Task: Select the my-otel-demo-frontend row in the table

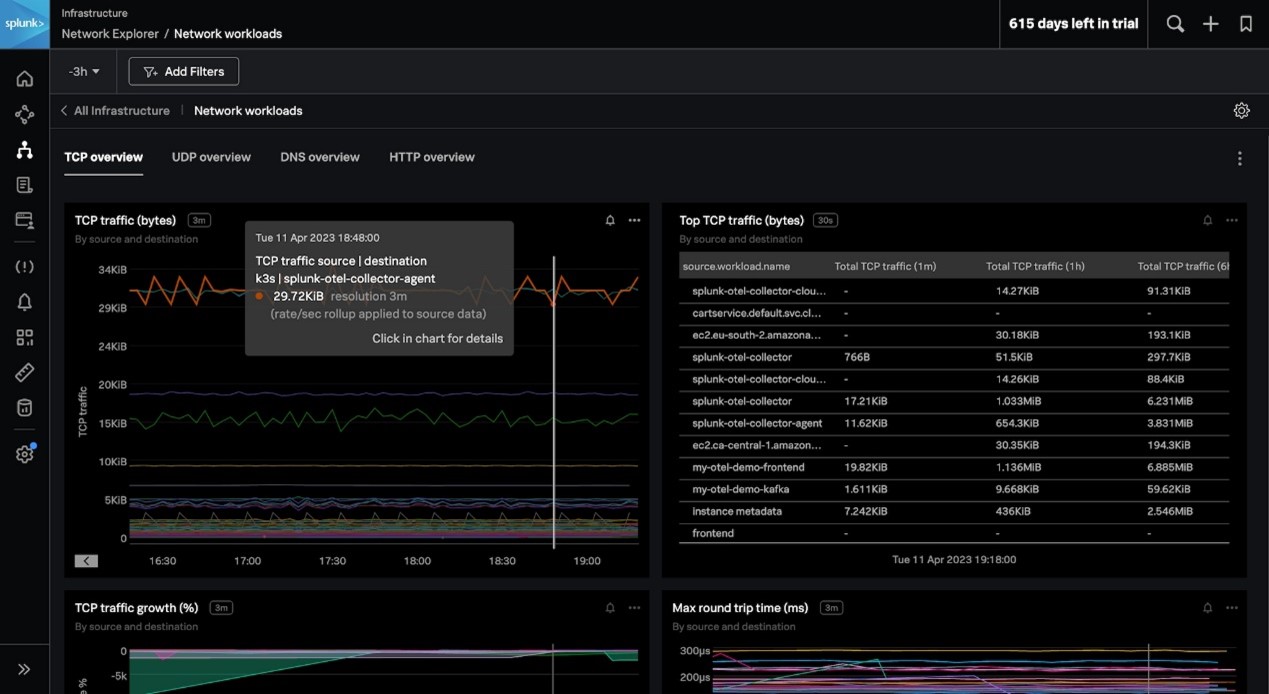Action: [748, 467]
